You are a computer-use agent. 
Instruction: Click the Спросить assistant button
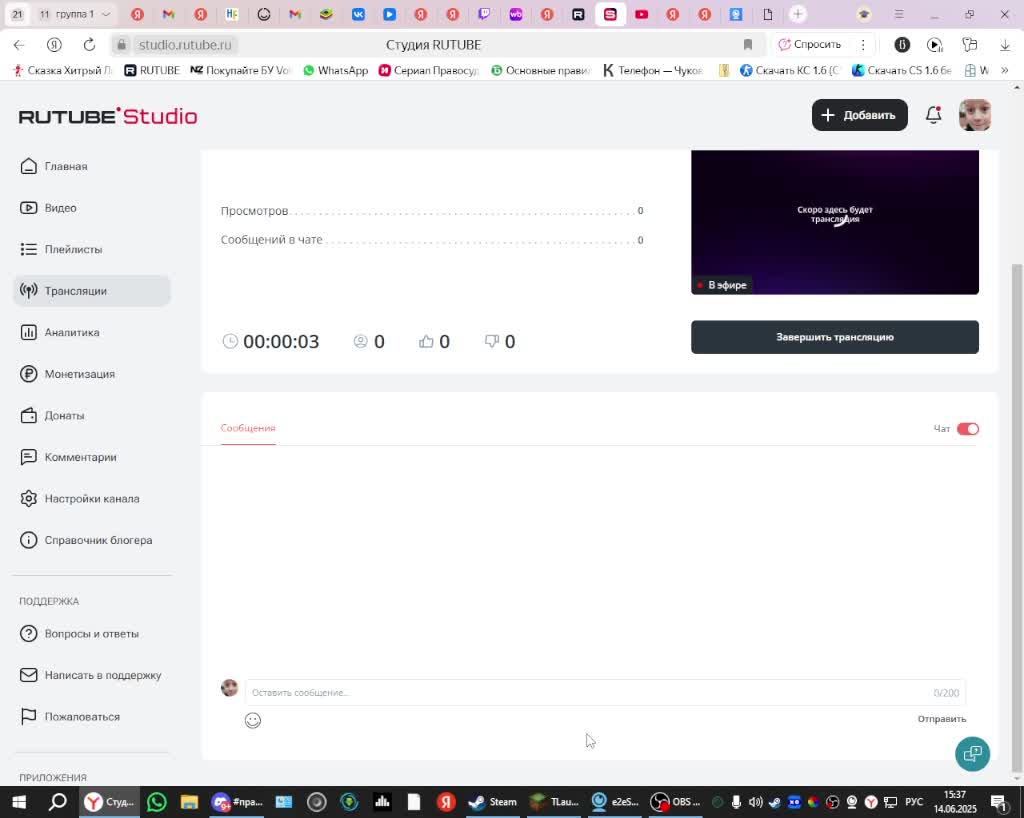[x=810, y=44]
